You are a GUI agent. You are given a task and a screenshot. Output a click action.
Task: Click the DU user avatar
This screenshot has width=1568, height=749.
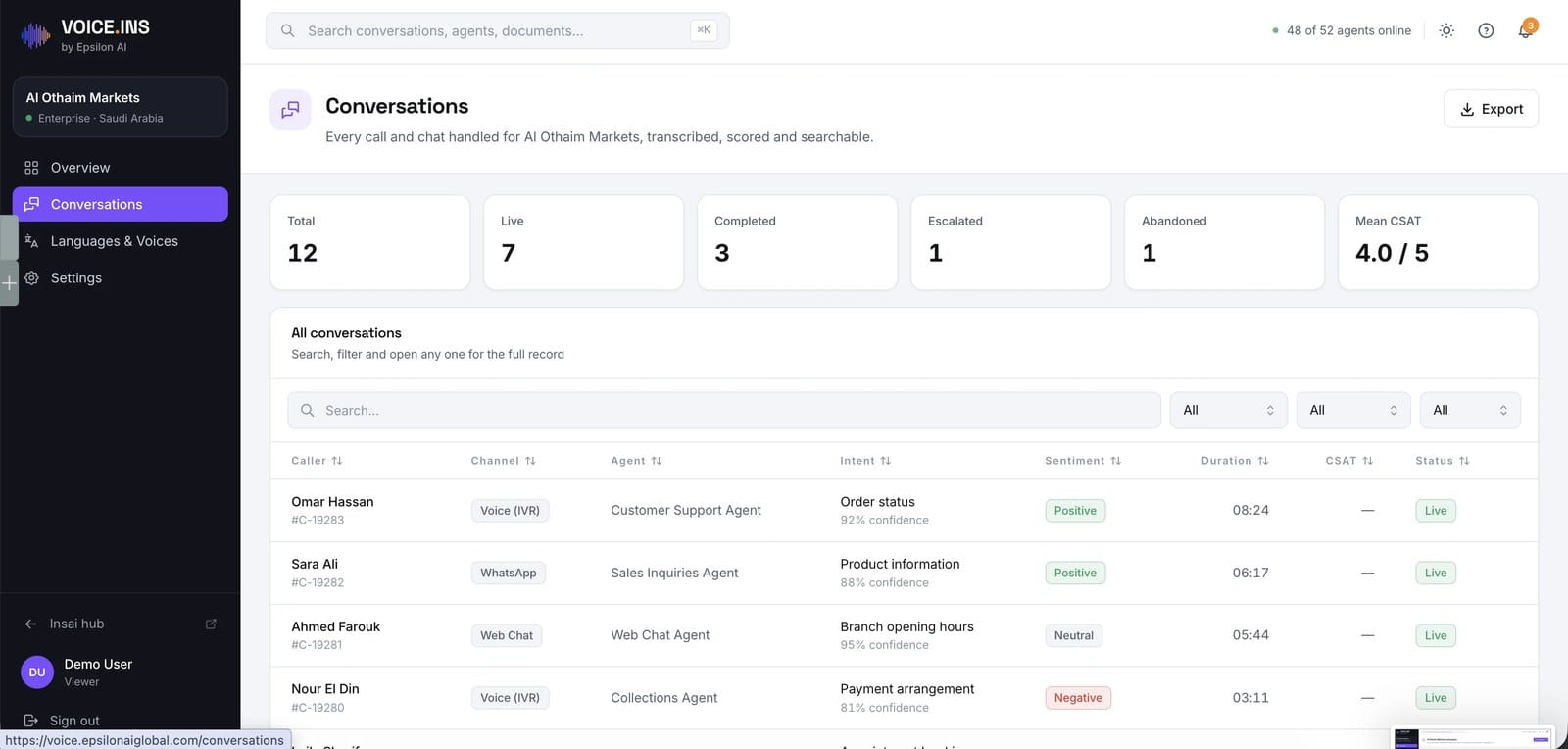point(37,673)
